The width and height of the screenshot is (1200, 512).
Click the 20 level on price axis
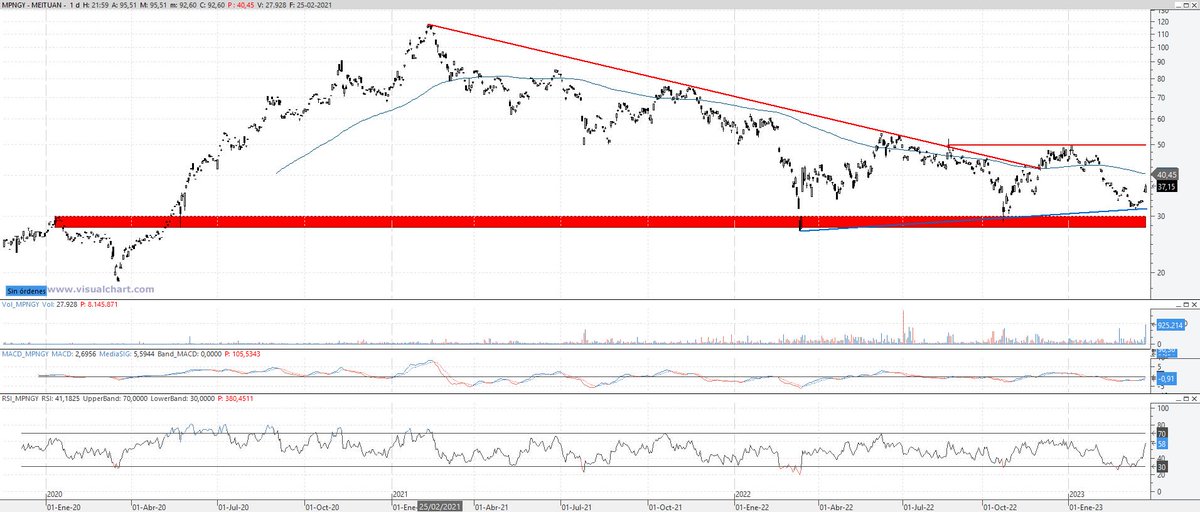coord(1159,272)
